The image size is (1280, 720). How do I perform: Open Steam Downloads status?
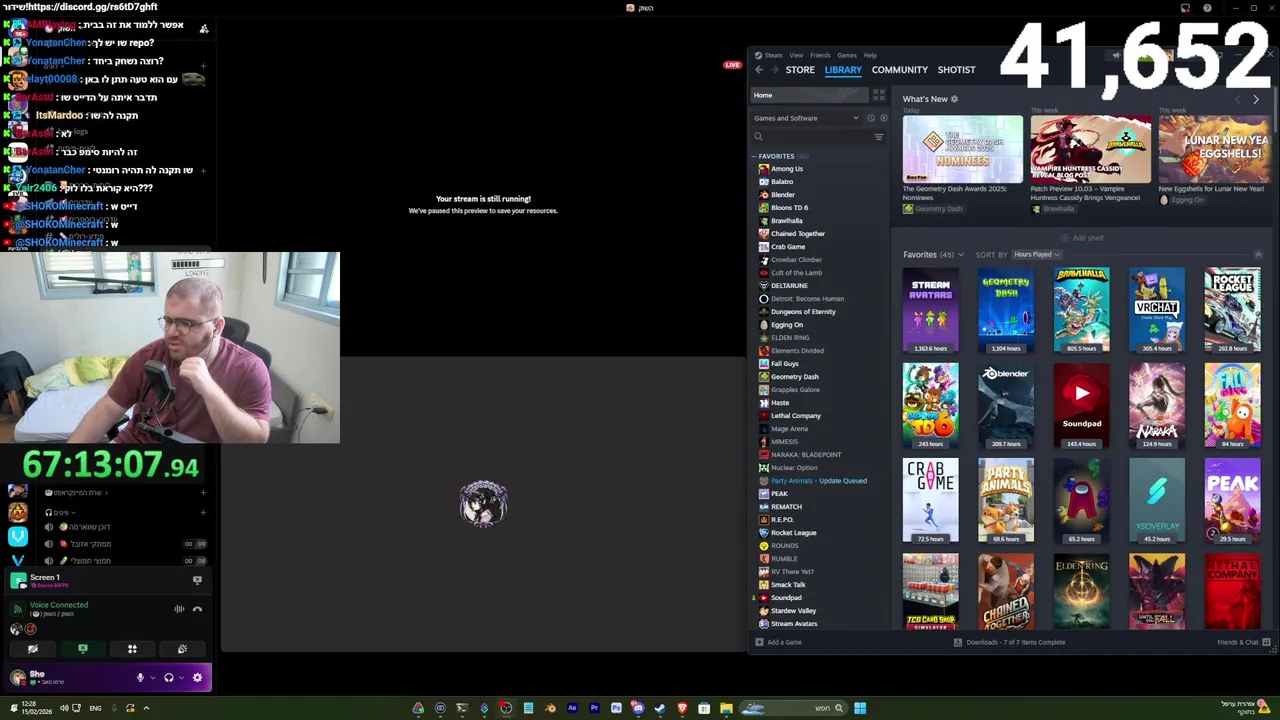(x=1010, y=642)
